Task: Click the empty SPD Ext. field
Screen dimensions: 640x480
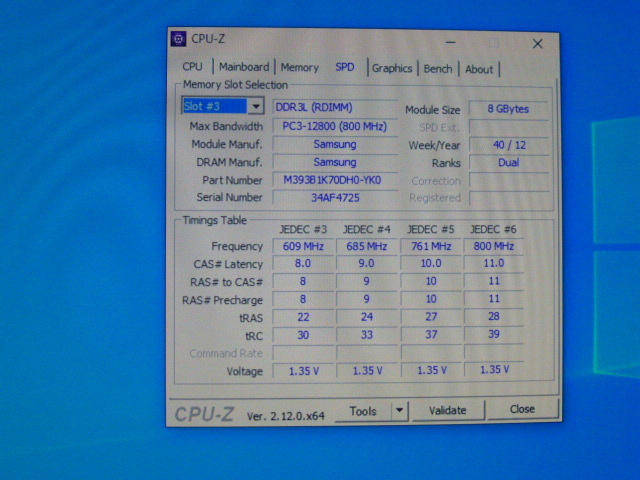Action: pos(509,127)
